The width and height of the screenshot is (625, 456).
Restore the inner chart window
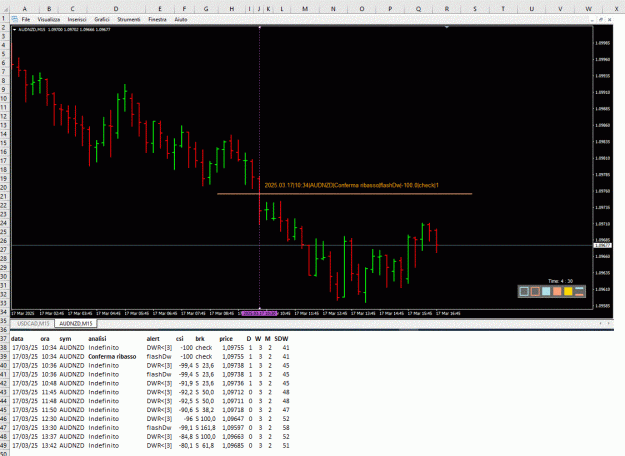point(601,20)
